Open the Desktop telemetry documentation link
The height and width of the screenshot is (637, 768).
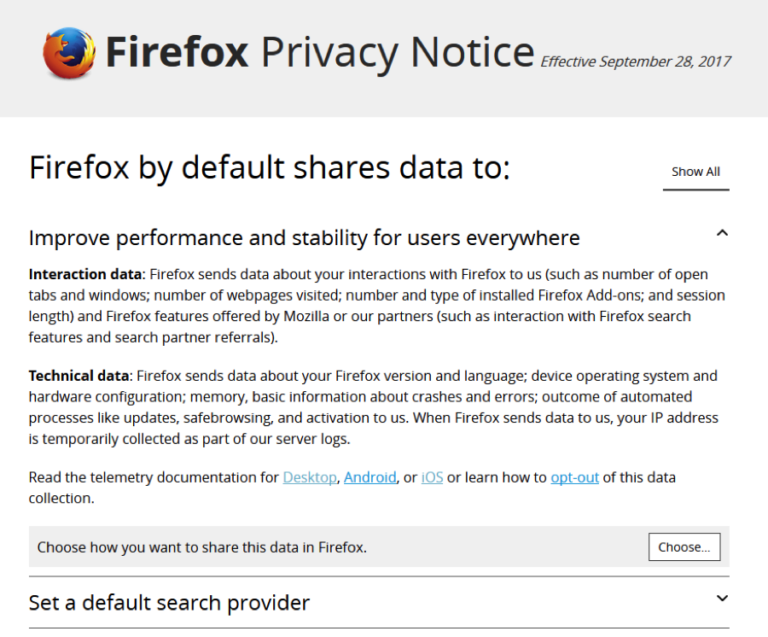point(309,477)
